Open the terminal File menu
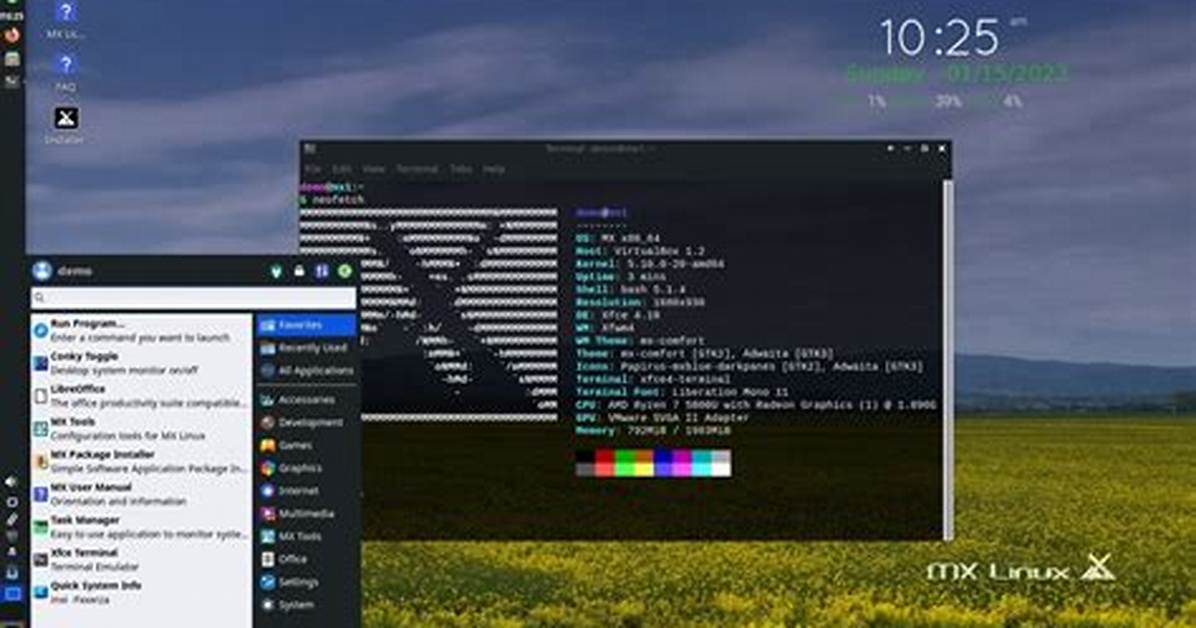The width and height of the screenshot is (1196, 628). click(313, 169)
